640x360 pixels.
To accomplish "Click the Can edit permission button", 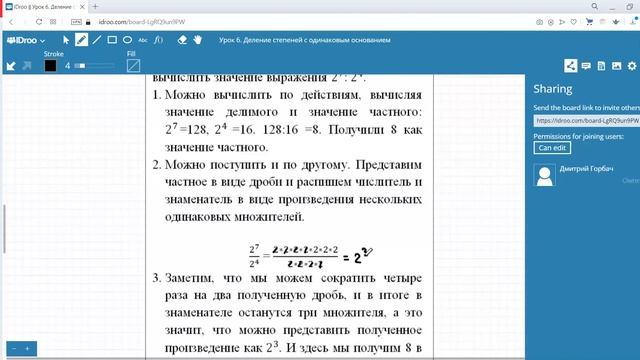I will 552,148.
